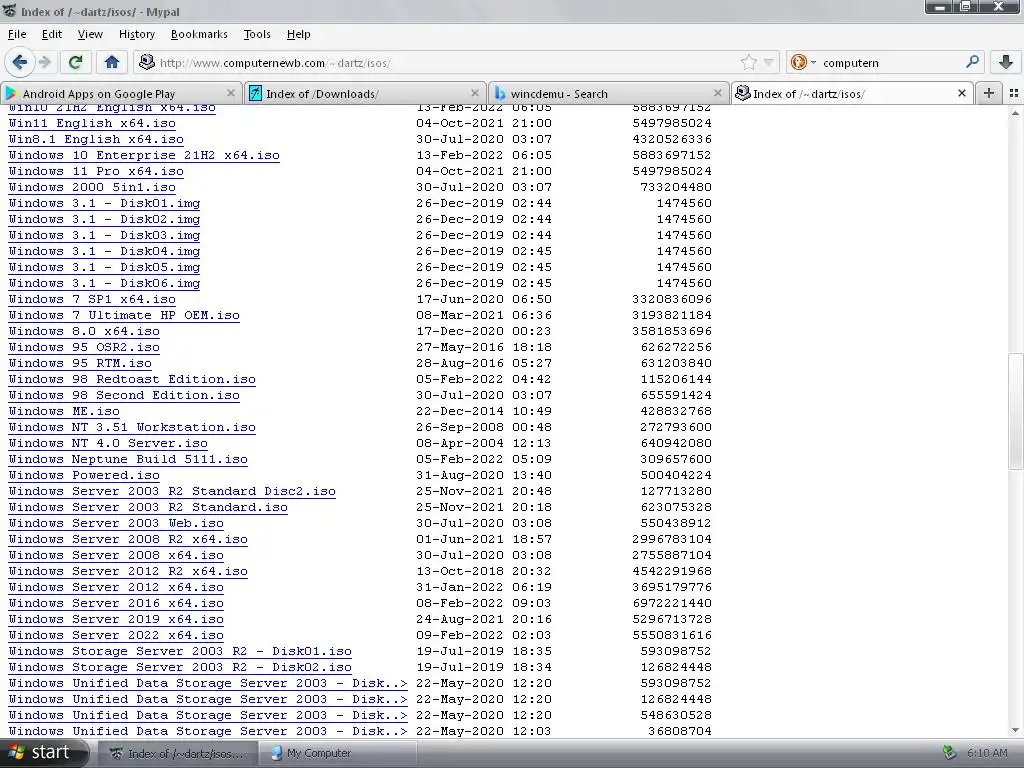The height and width of the screenshot is (768, 1024).
Task: Open Windows 95 RTM.iso link
Action: pyautogui.click(x=80, y=363)
